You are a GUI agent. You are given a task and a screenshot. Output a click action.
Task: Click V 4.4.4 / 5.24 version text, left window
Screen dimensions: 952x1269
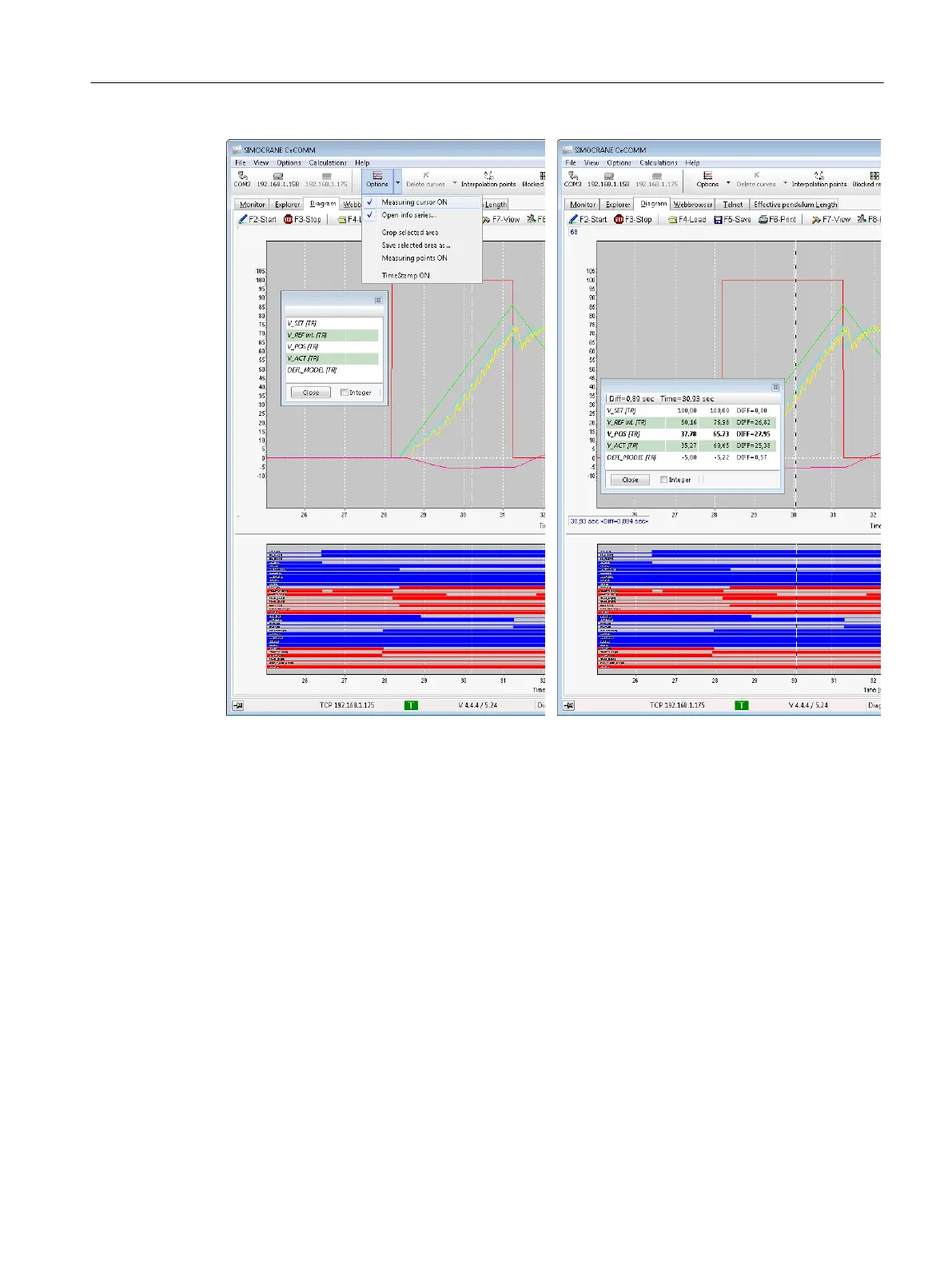point(478,705)
